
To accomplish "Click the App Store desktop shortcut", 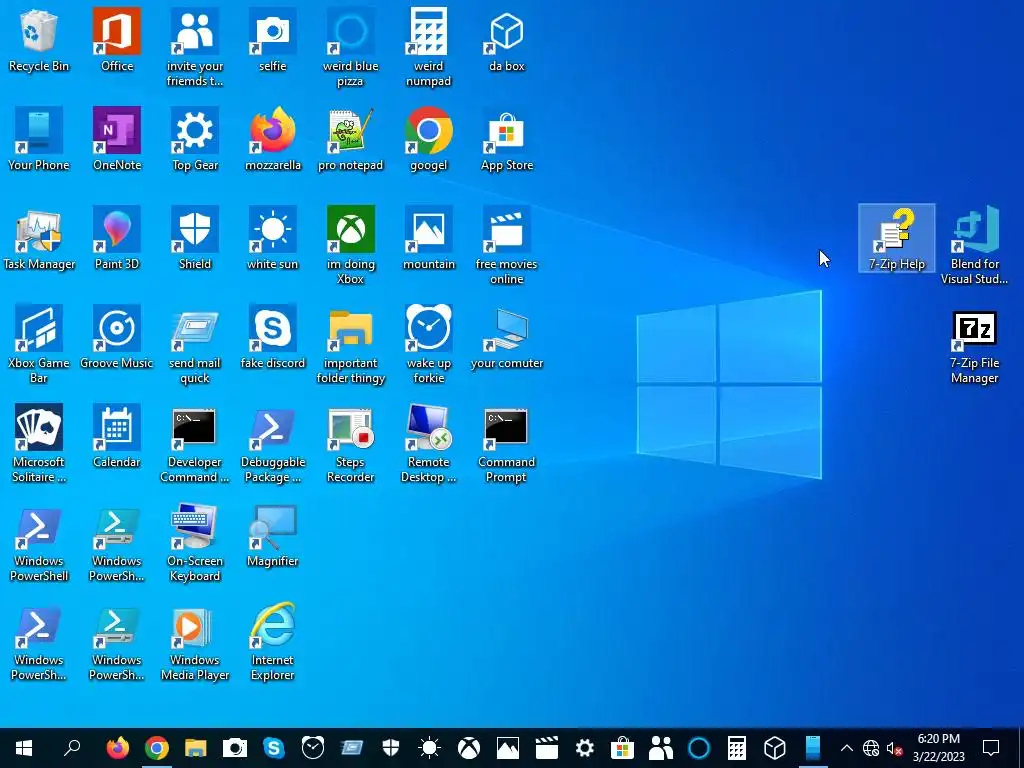I will pyautogui.click(x=507, y=140).
